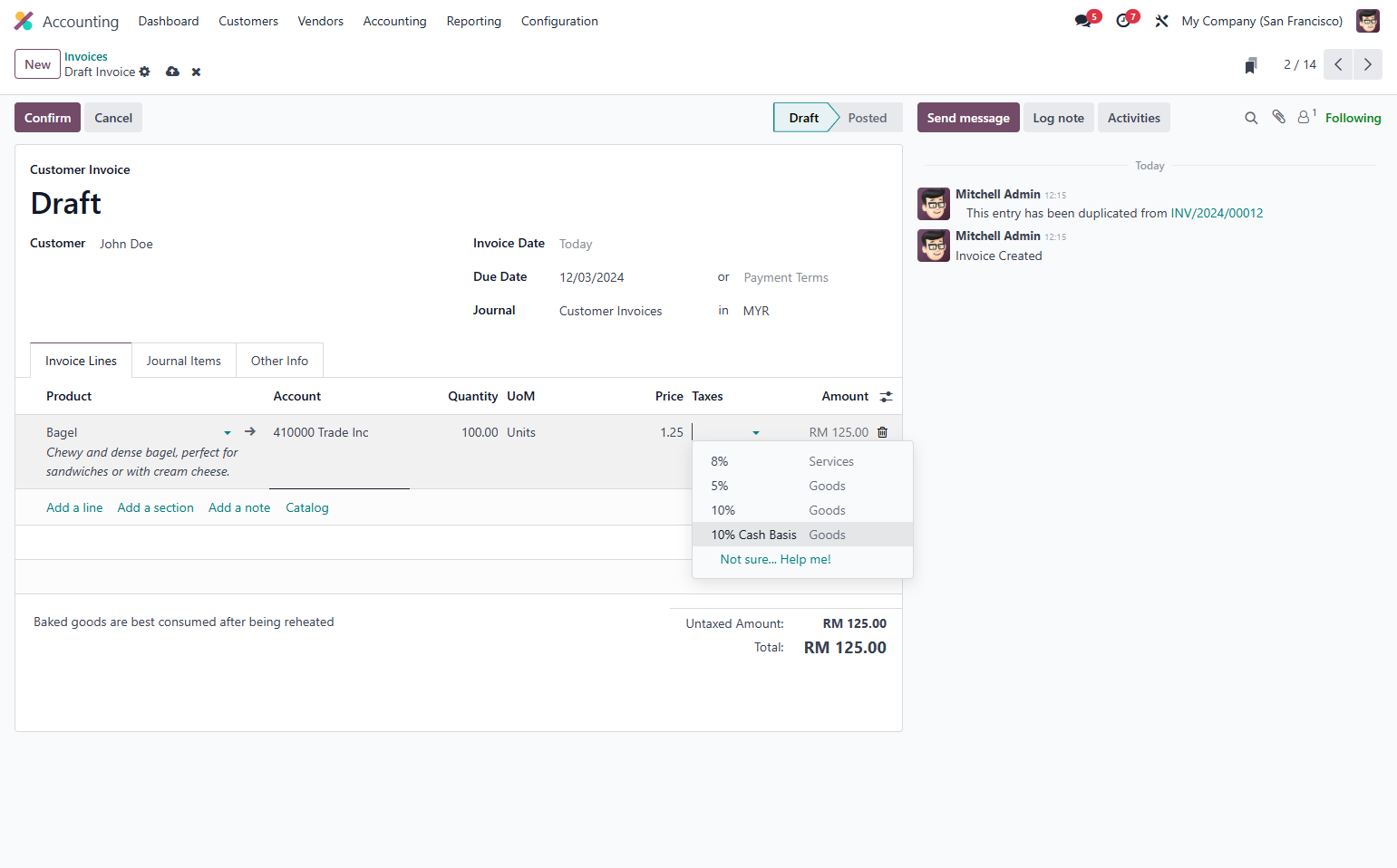Click the MYR currency field
1397x868 pixels.
[x=756, y=311]
